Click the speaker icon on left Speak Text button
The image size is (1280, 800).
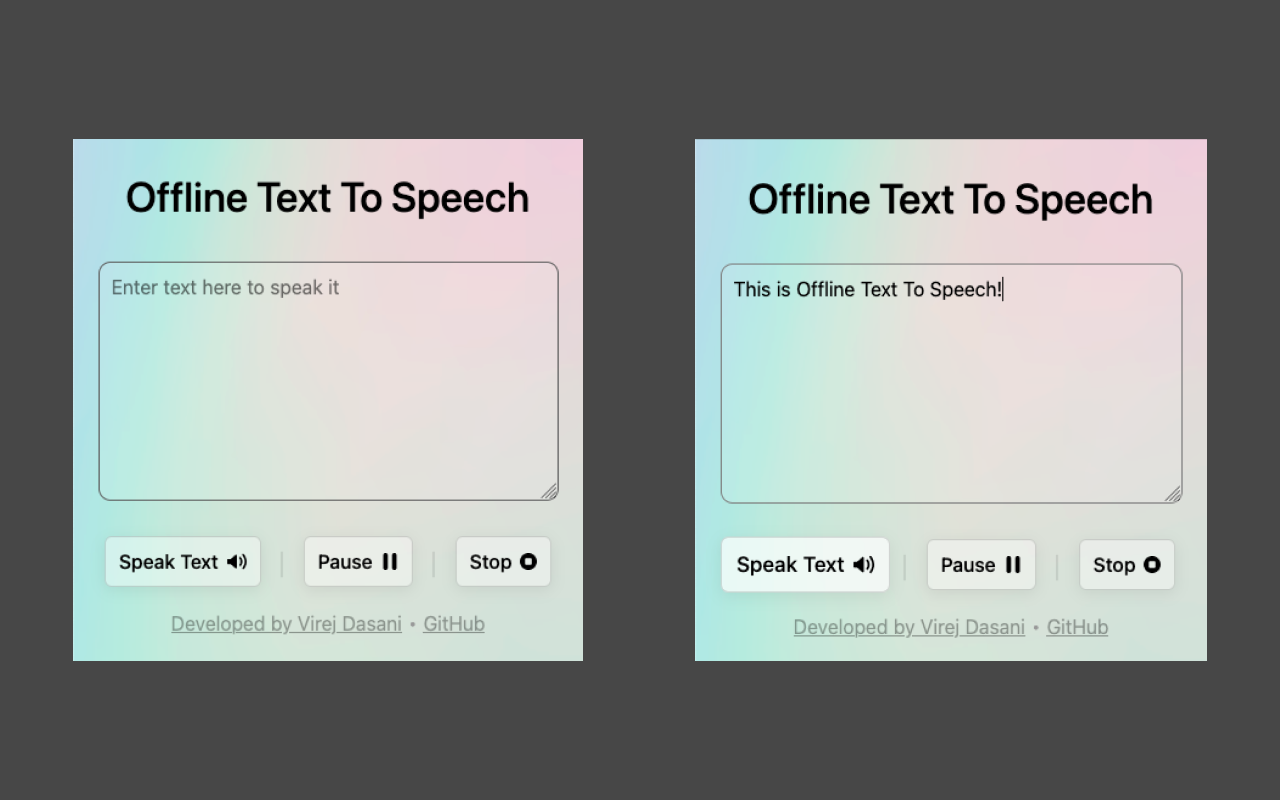point(237,562)
